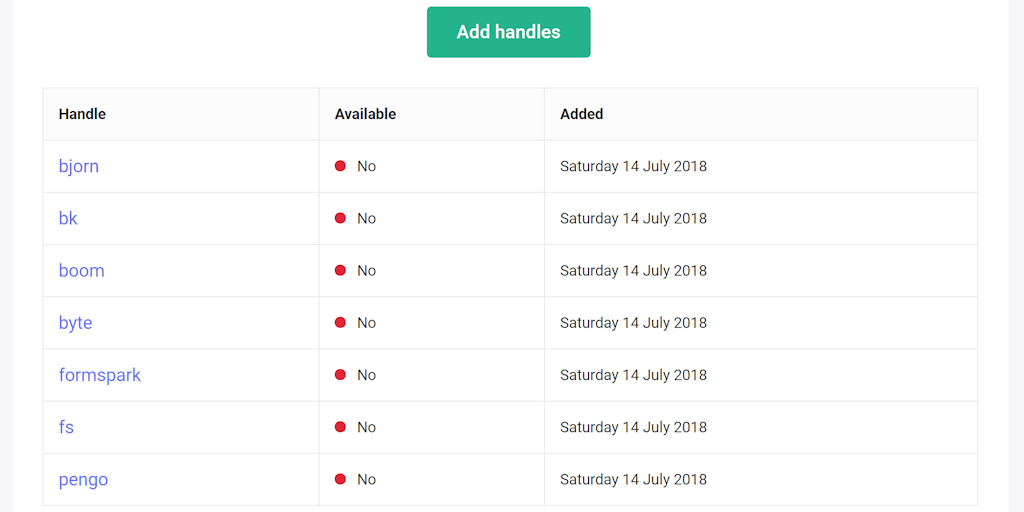Click the red status dot for bjorn

340,166
